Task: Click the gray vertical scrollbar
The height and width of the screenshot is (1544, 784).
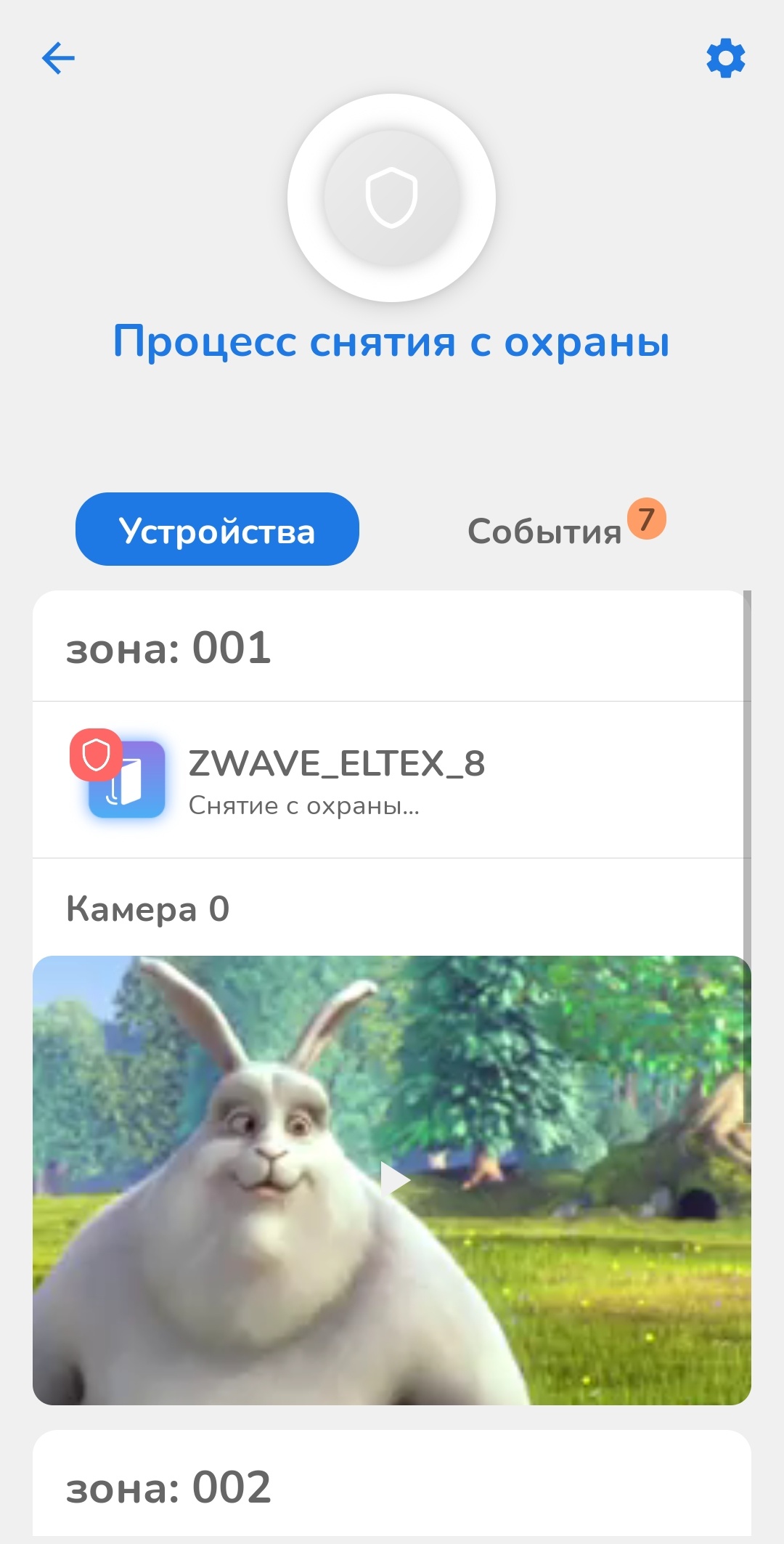Action: (747, 857)
